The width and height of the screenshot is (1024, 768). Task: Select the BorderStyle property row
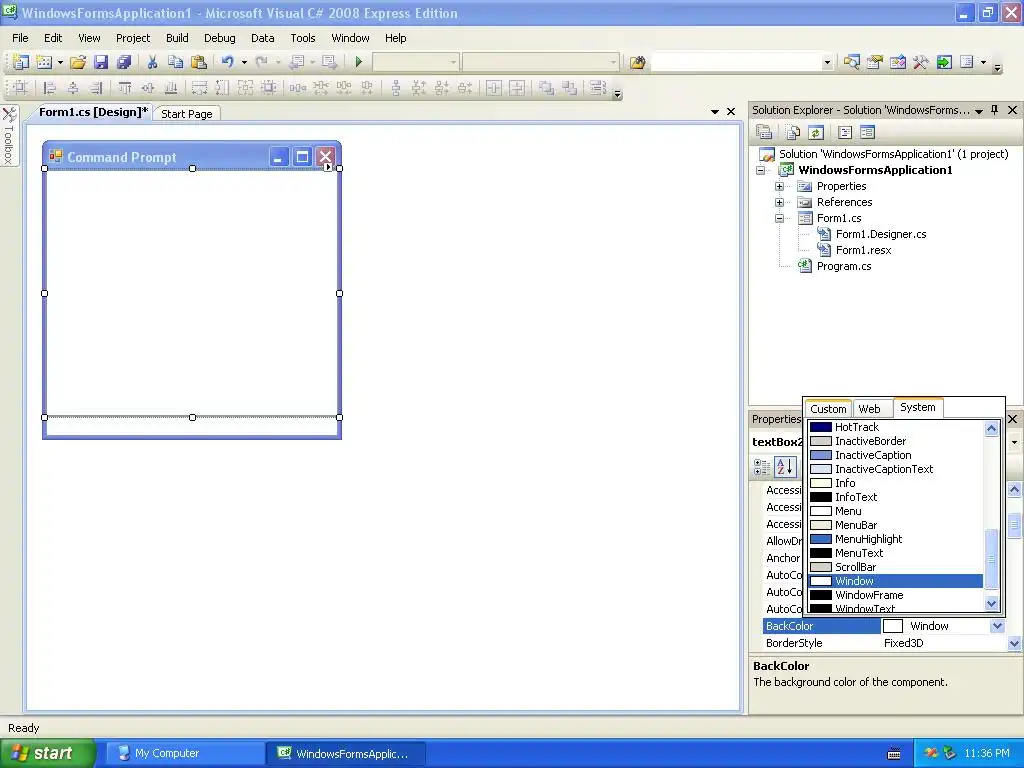[x=884, y=643]
